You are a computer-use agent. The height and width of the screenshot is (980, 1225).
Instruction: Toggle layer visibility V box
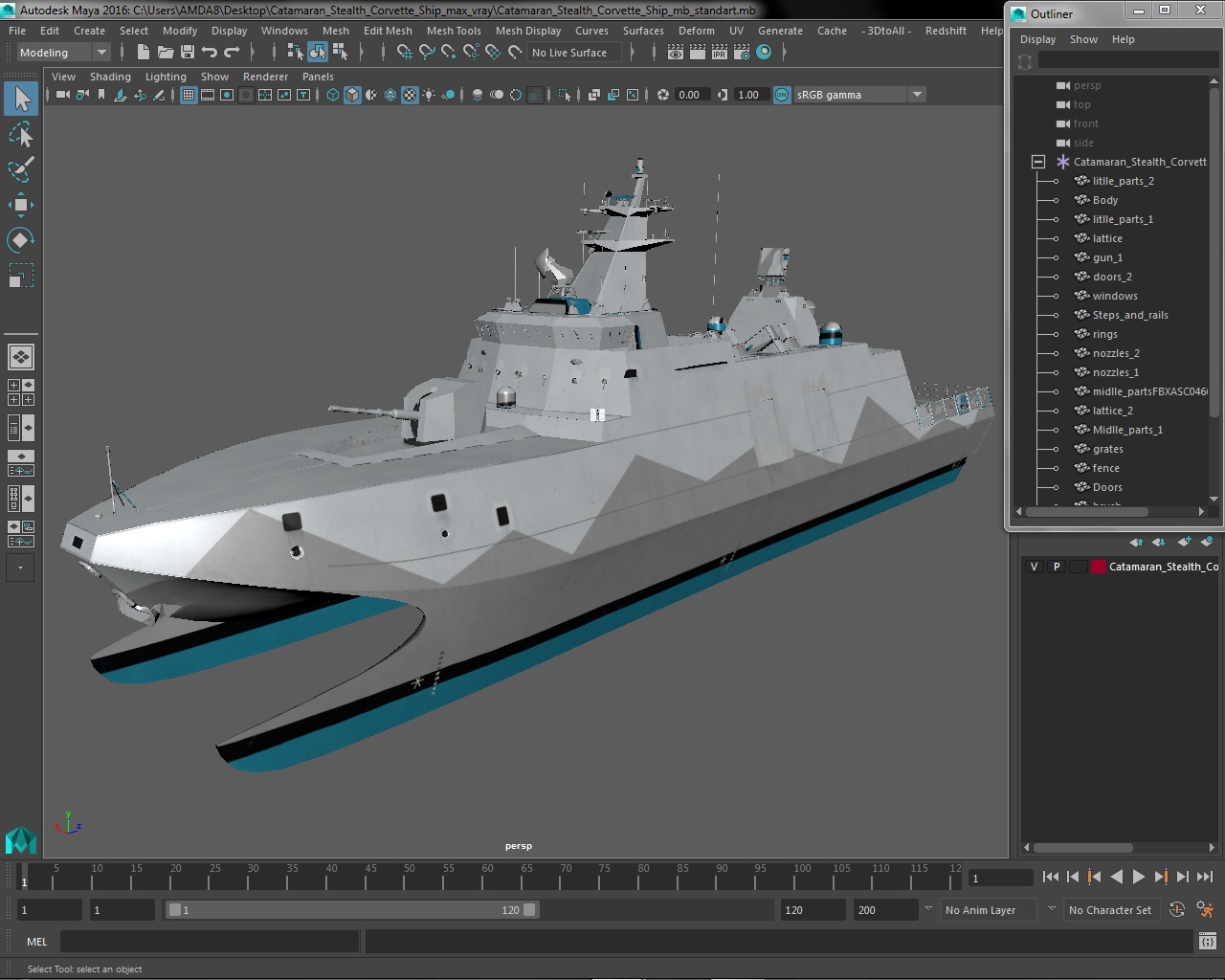pyautogui.click(x=1034, y=567)
